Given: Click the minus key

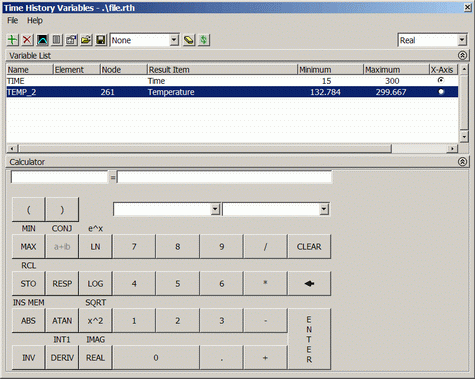Looking at the screenshot, I should 265,320.
